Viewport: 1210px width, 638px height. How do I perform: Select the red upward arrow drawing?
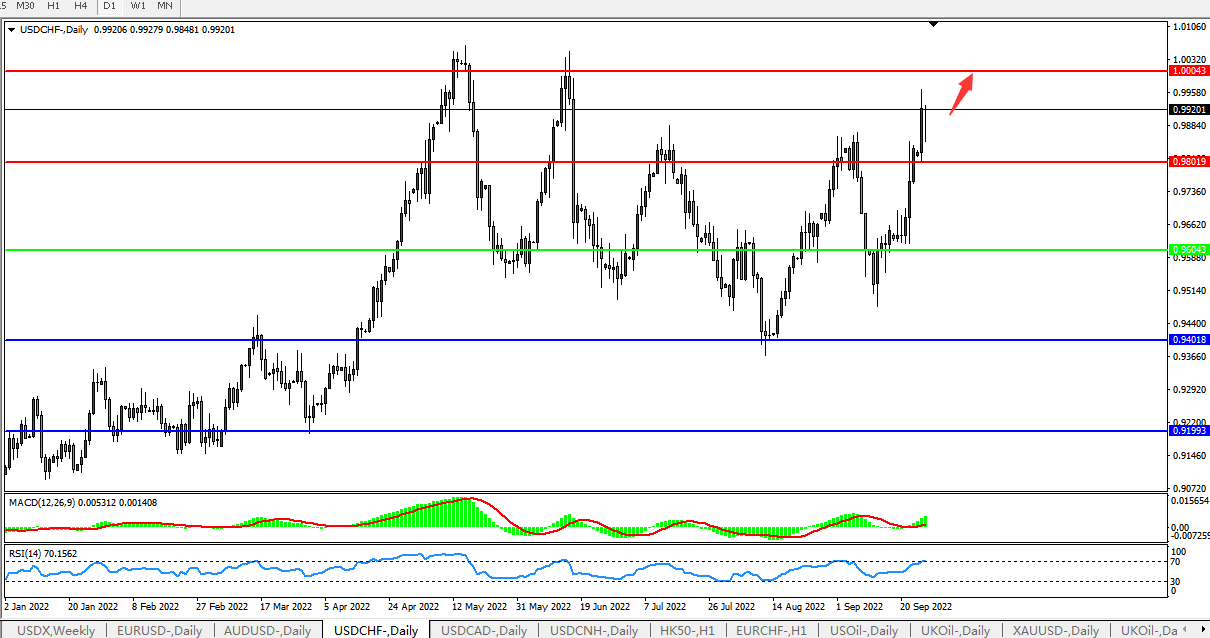[961, 94]
